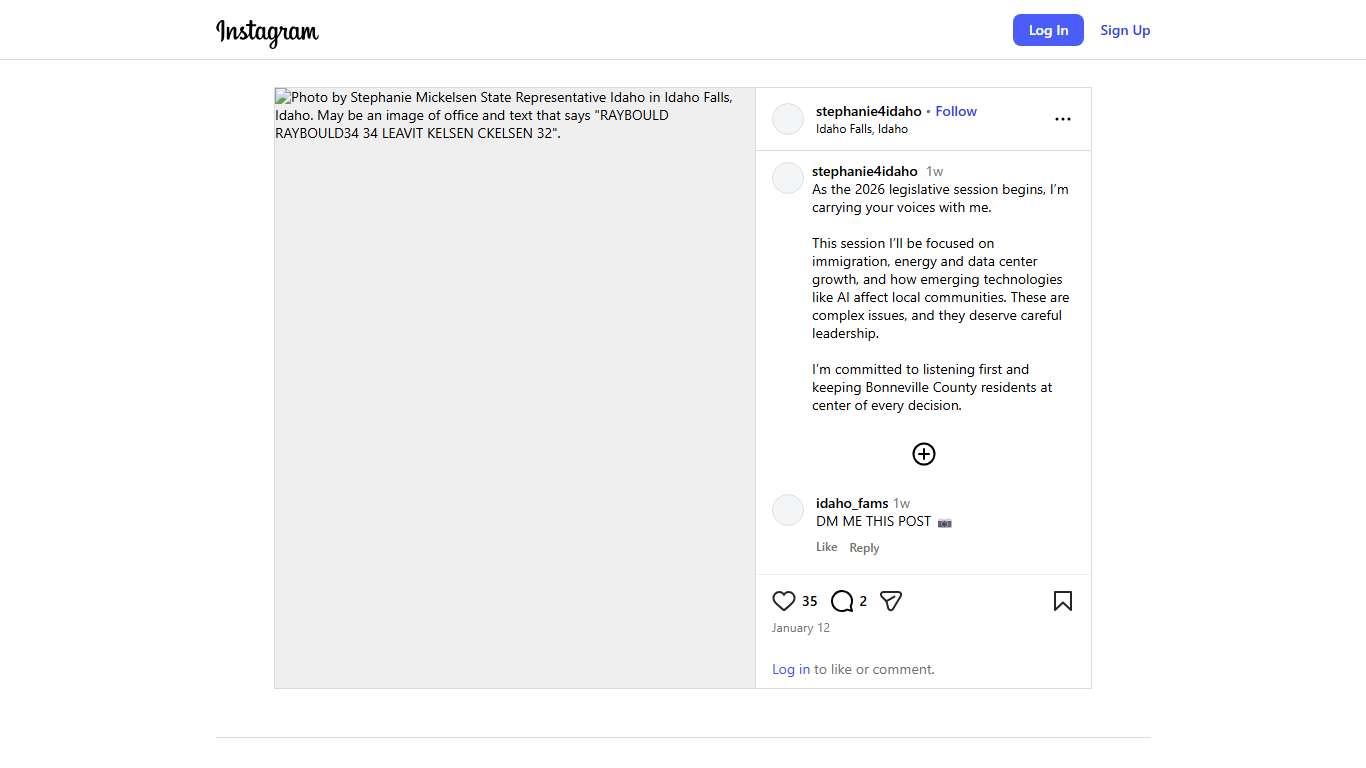Open comments via speech bubble icon
Image resolution: width=1366 pixels, height=768 pixels.
click(842, 601)
